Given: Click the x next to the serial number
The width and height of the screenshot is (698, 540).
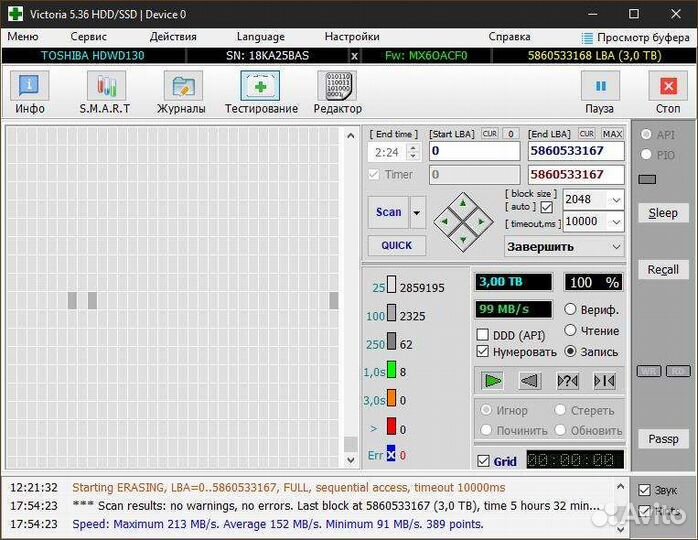Looking at the screenshot, I should pos(354,56).
